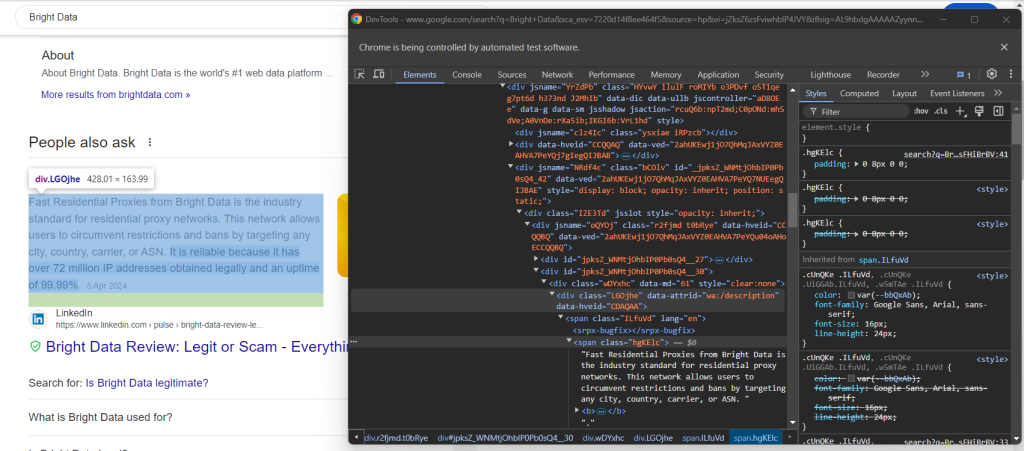Switch to the Console tab

(x=467, y=75)
